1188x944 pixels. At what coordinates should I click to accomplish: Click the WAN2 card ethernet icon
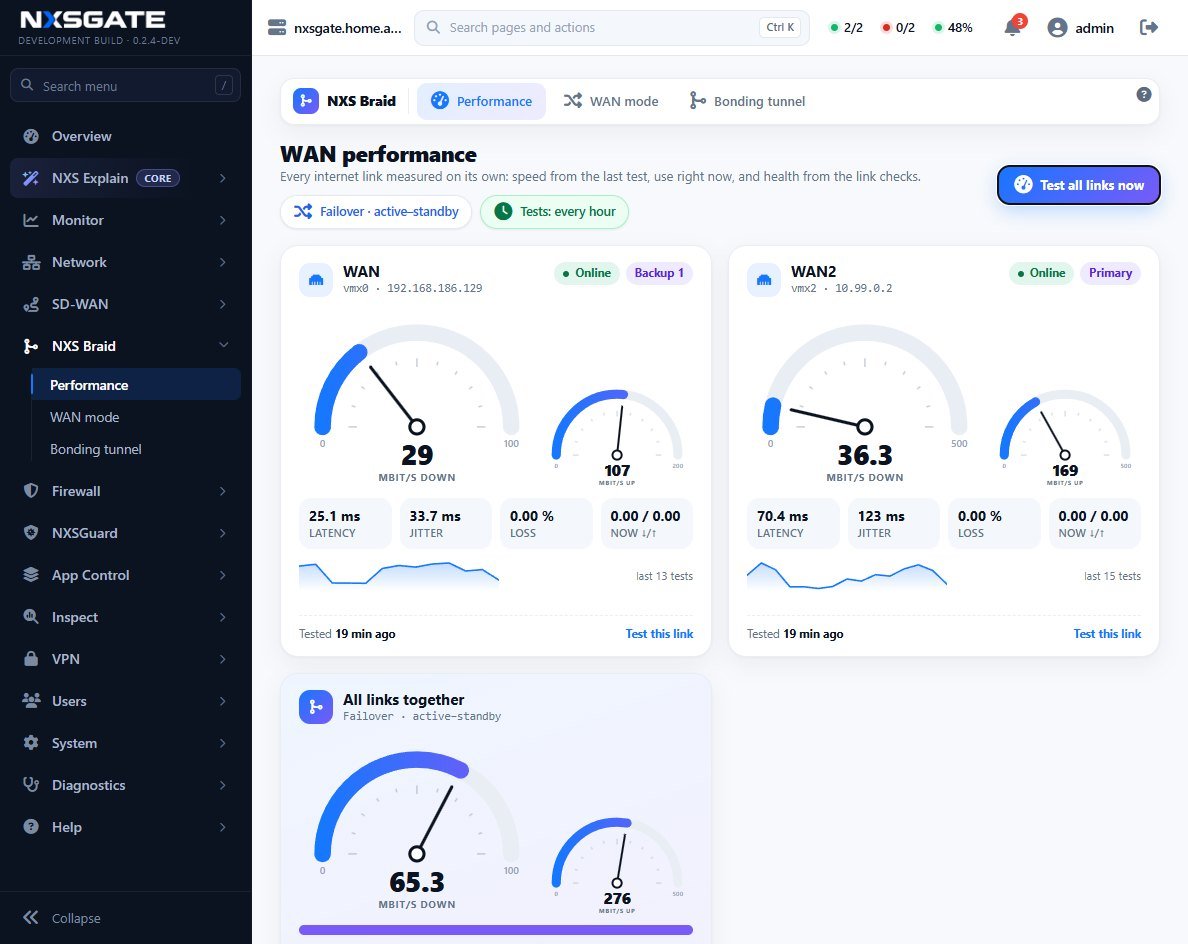click(x=764, y=280)
